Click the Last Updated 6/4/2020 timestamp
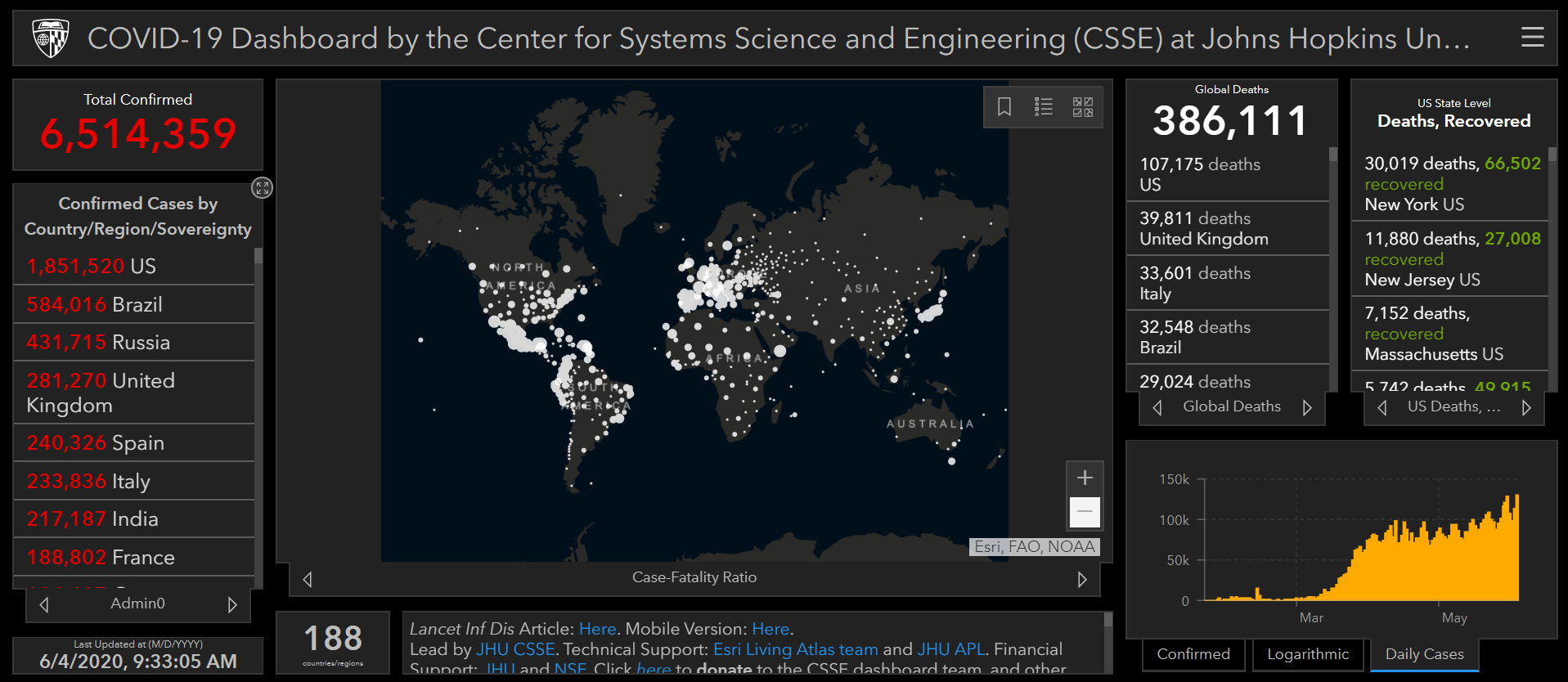 click(x=138, y=662)
